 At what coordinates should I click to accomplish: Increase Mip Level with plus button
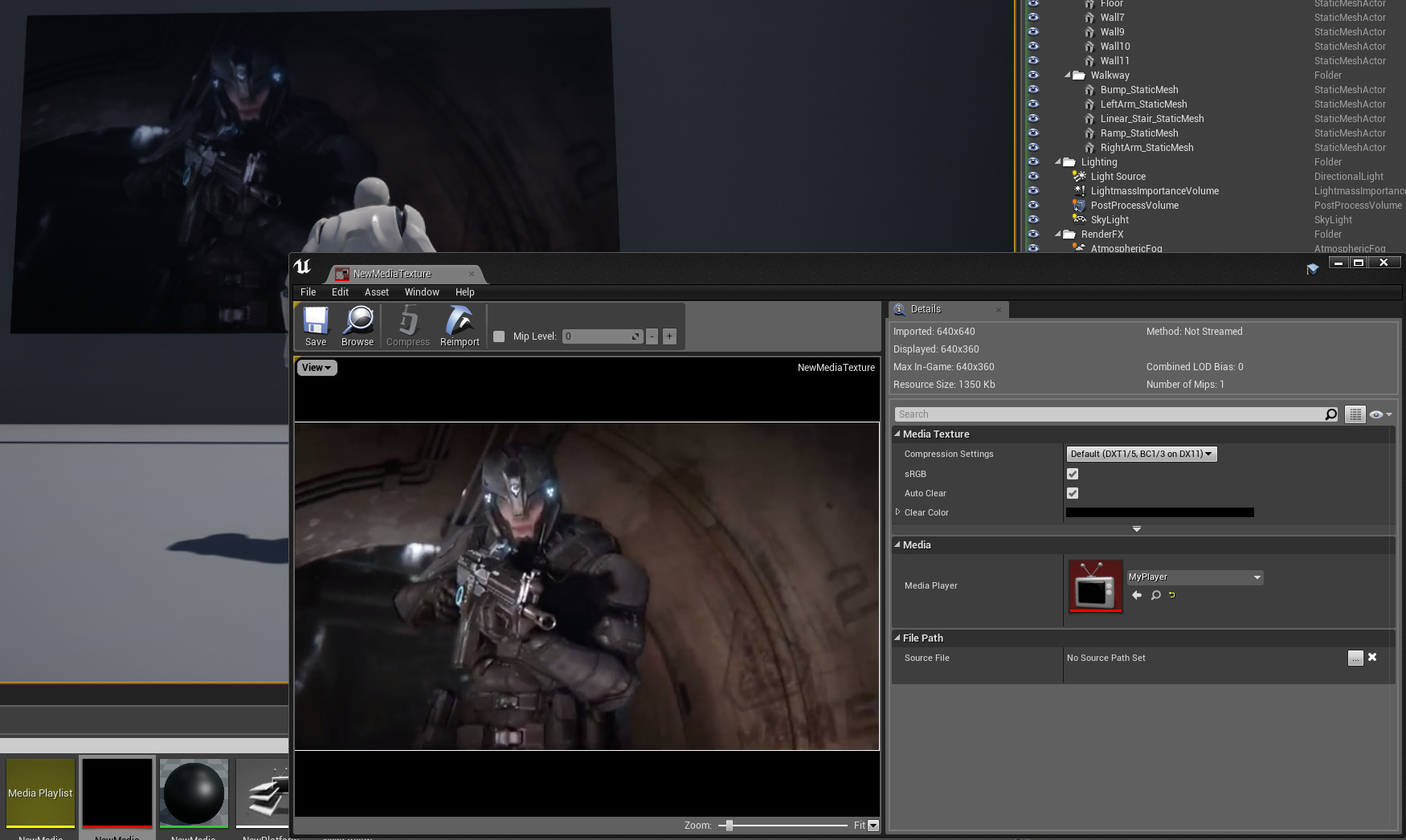point(669,336)
